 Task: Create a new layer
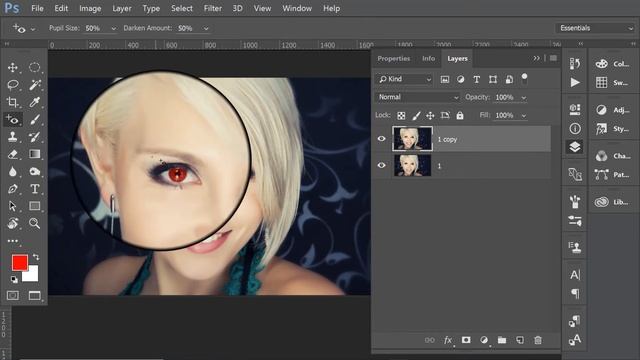point(520,340)
